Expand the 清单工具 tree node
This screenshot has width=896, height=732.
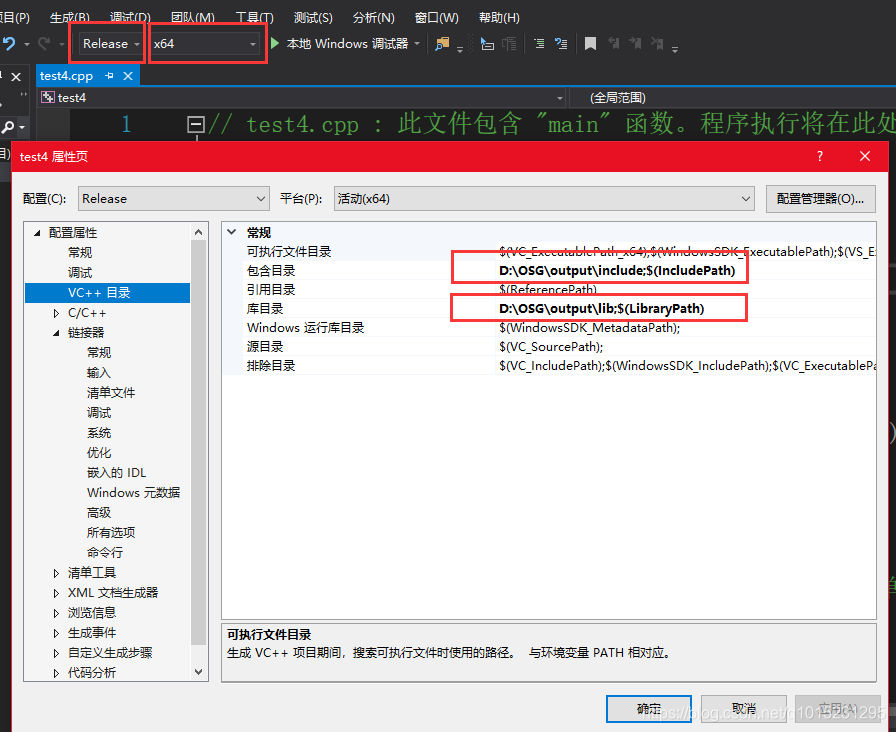56,573
